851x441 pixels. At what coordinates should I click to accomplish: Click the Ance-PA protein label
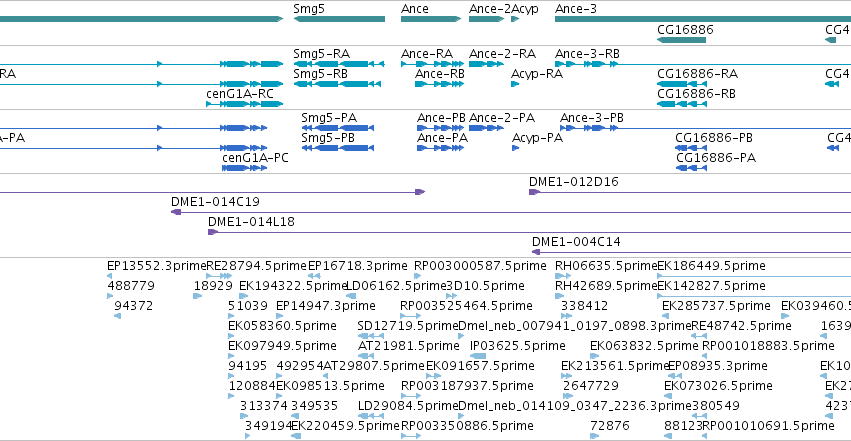pyautogui.click(x=442, y=138)
